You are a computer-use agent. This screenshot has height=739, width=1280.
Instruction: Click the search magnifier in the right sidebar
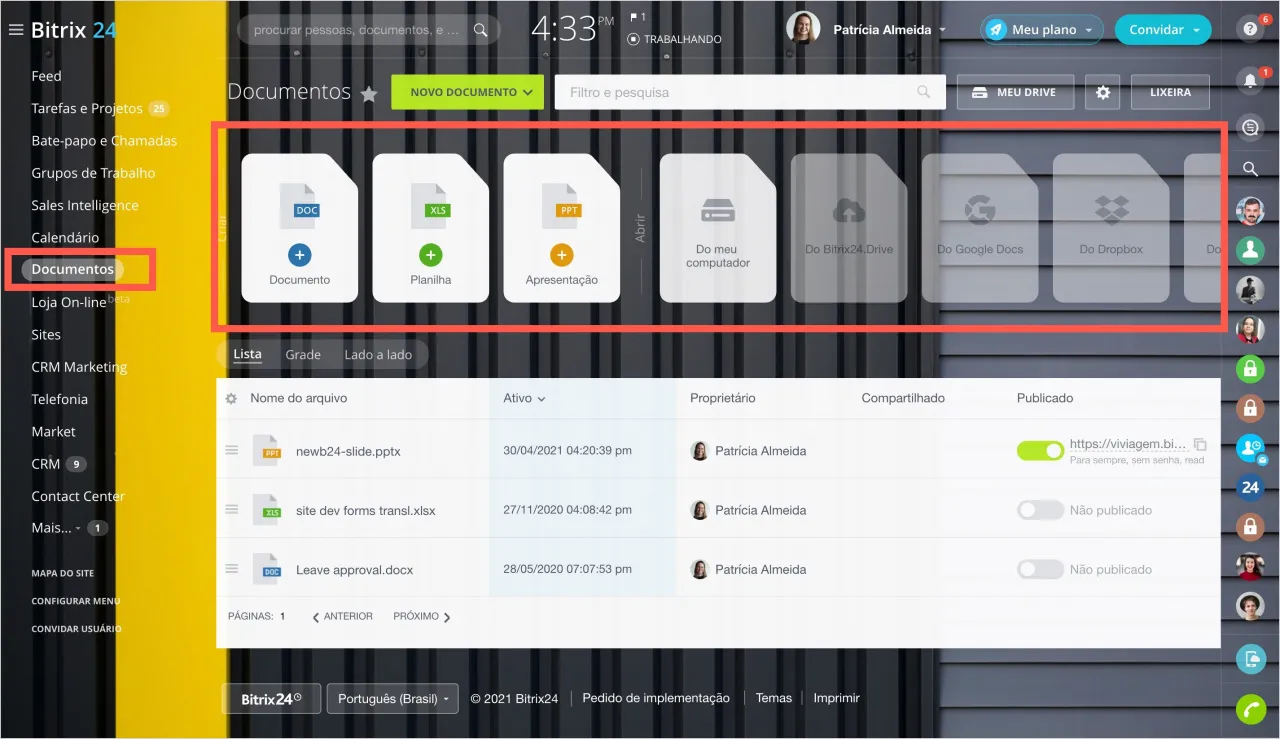click(1250, 169)
